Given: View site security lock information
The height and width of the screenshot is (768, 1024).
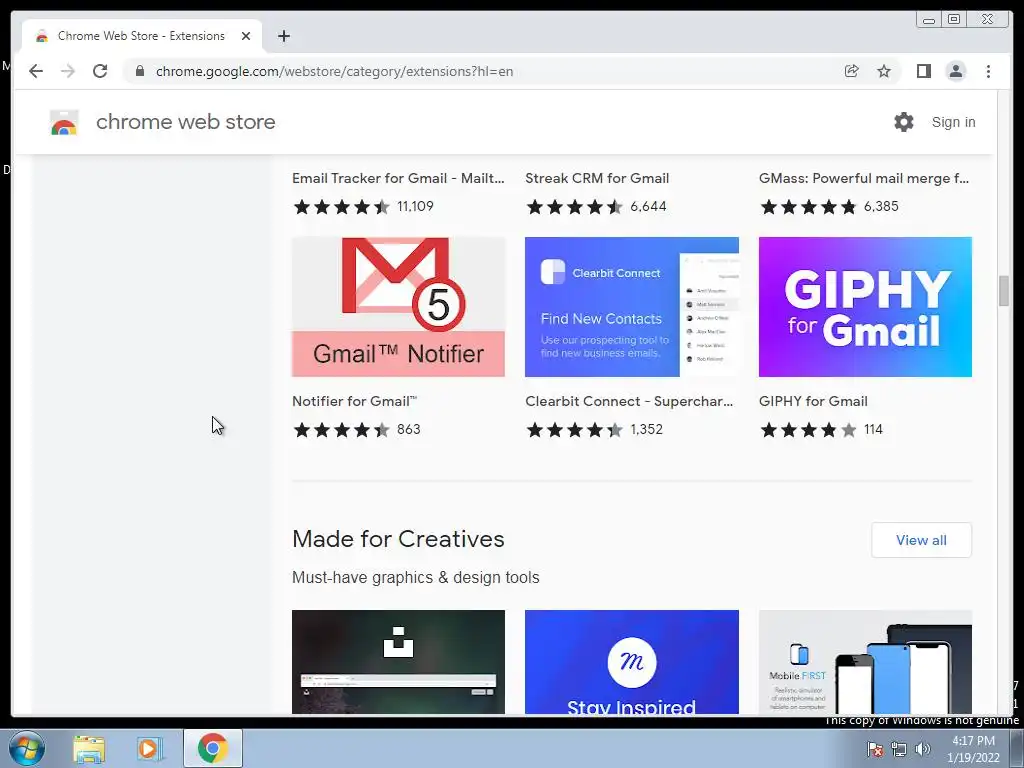Looking at the screenshot, I should point(140,71).
